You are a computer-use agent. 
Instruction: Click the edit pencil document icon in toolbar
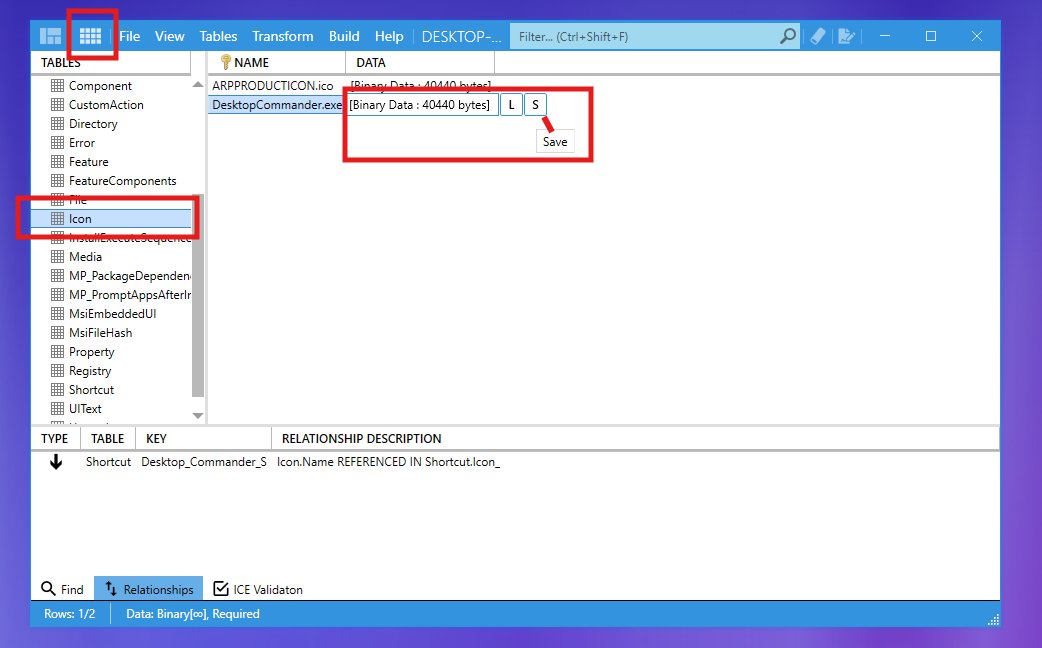(846, 36)
